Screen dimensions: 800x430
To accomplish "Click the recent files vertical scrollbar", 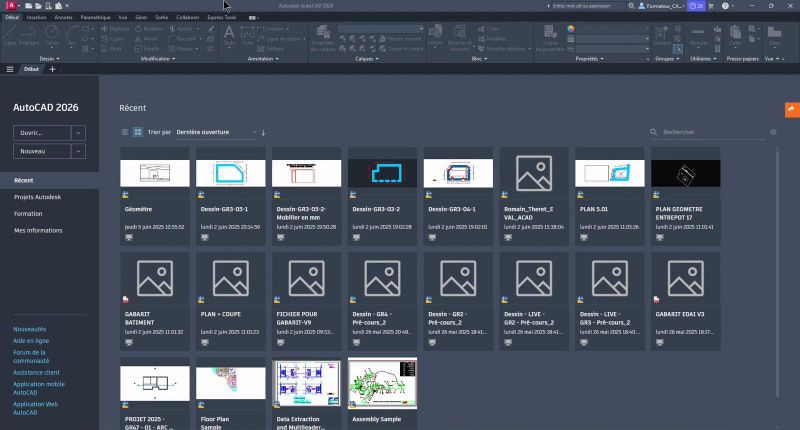I will 778,273.
